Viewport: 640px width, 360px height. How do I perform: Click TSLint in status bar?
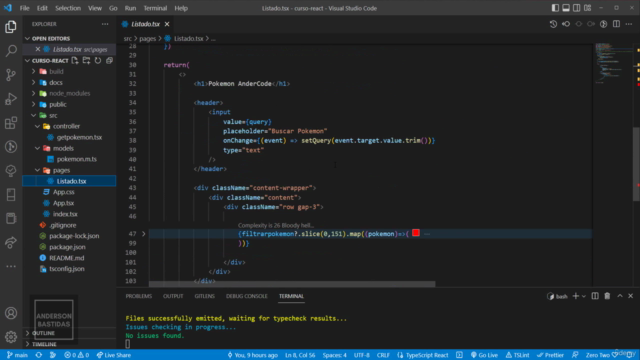click(518, 355)
